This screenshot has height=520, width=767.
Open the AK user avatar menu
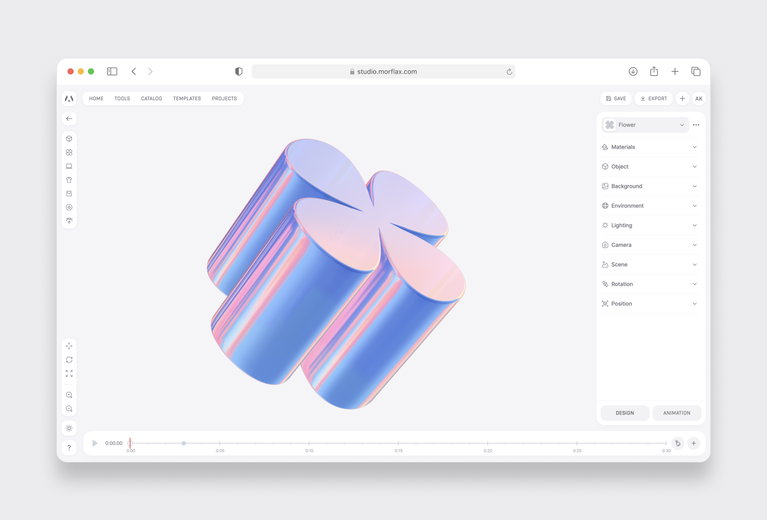click(699, 98)
